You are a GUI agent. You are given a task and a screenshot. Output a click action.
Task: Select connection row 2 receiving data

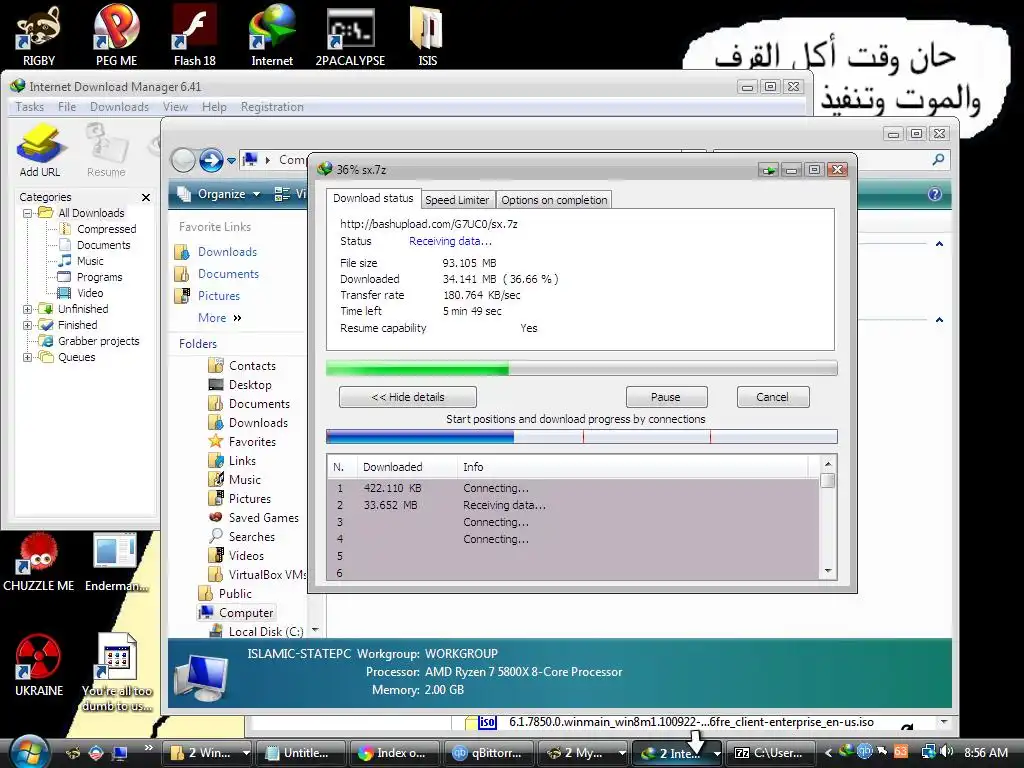(572, 505)
